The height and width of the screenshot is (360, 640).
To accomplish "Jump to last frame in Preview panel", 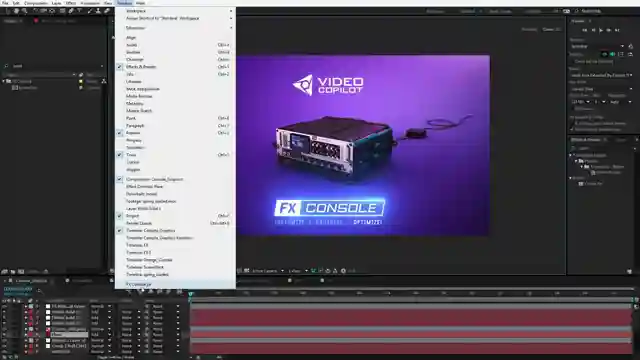I will pos(617,30).
